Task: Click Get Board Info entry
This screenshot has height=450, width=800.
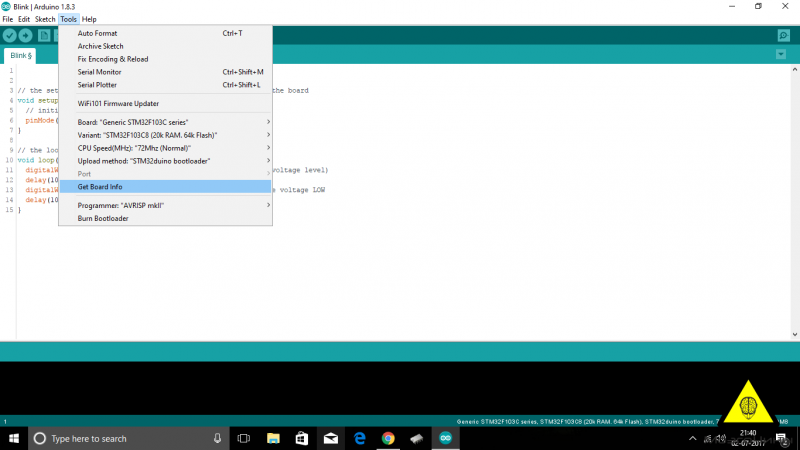Action: 165,187
